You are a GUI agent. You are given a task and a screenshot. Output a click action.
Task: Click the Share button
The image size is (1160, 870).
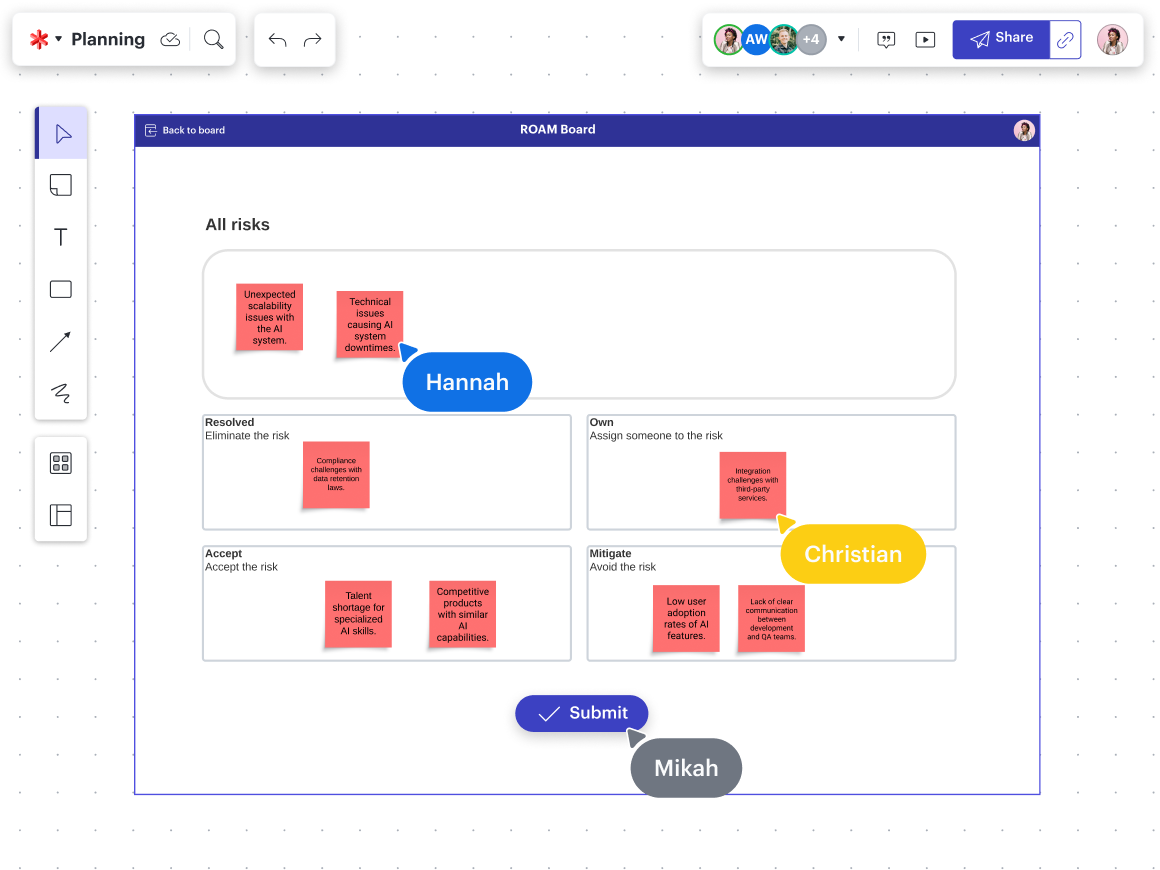point(1001,39)
